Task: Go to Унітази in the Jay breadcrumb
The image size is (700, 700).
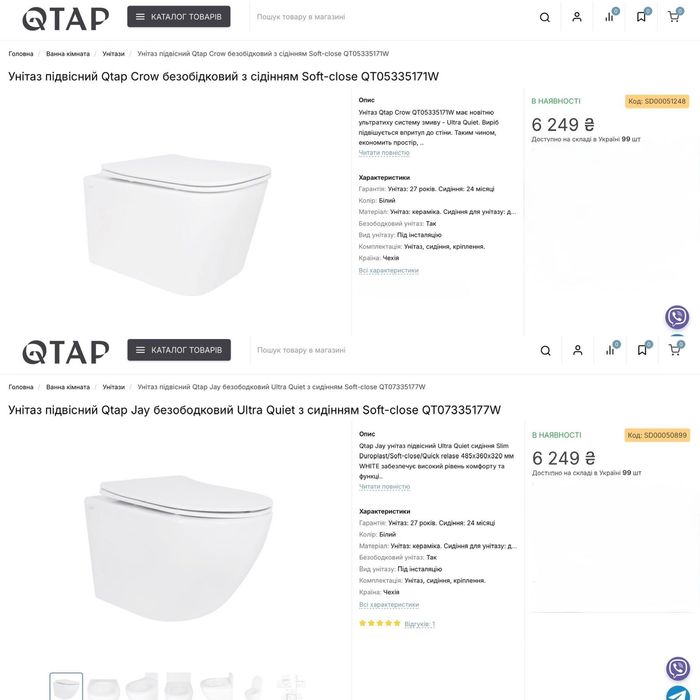Action: 113,387
